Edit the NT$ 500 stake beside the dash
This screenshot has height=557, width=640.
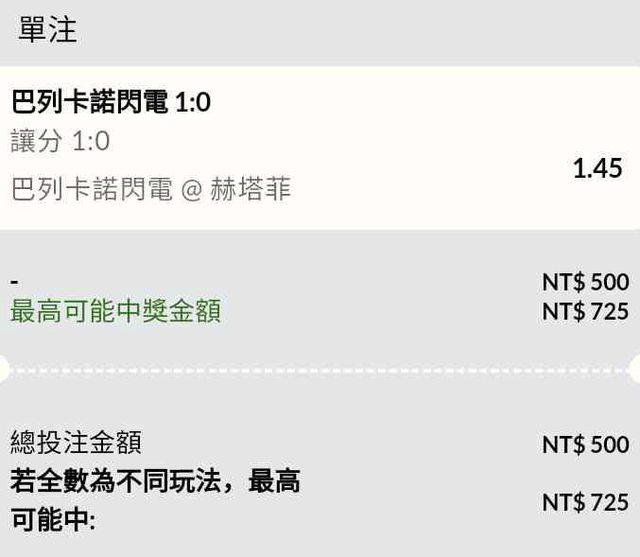(585, 282)
